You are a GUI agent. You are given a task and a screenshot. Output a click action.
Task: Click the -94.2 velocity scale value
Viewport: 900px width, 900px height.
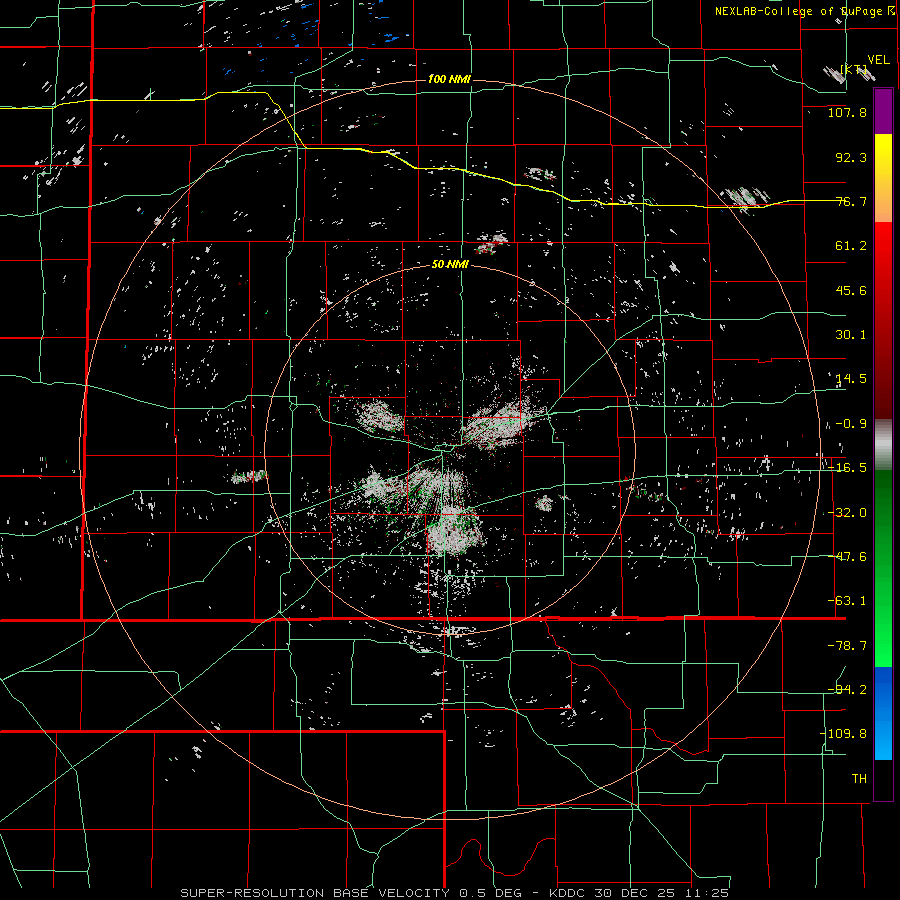pos(847,689)
